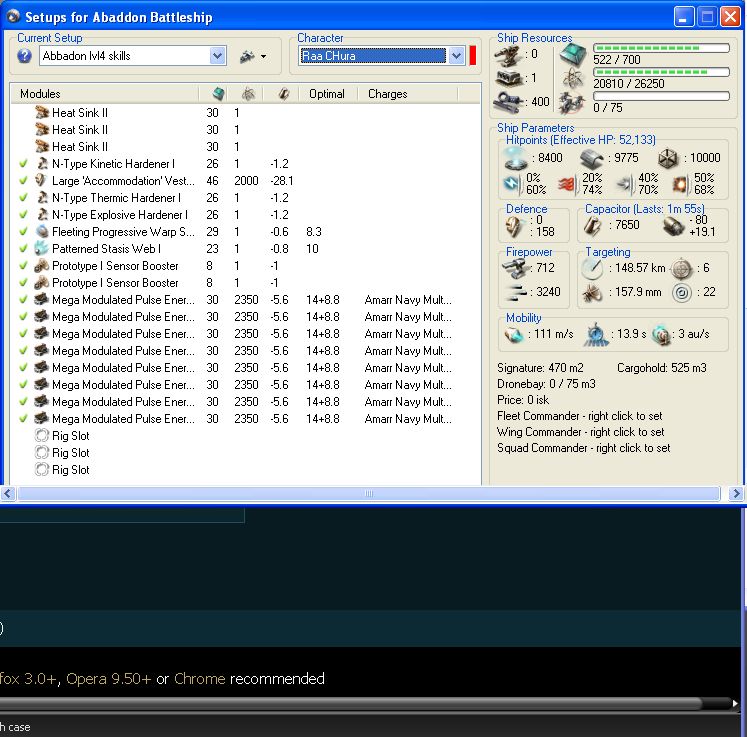Open the Character dropdown showing Raa CHura
Image resolution: width=747 pixels, height=737 pixels.
coord(456,56)
